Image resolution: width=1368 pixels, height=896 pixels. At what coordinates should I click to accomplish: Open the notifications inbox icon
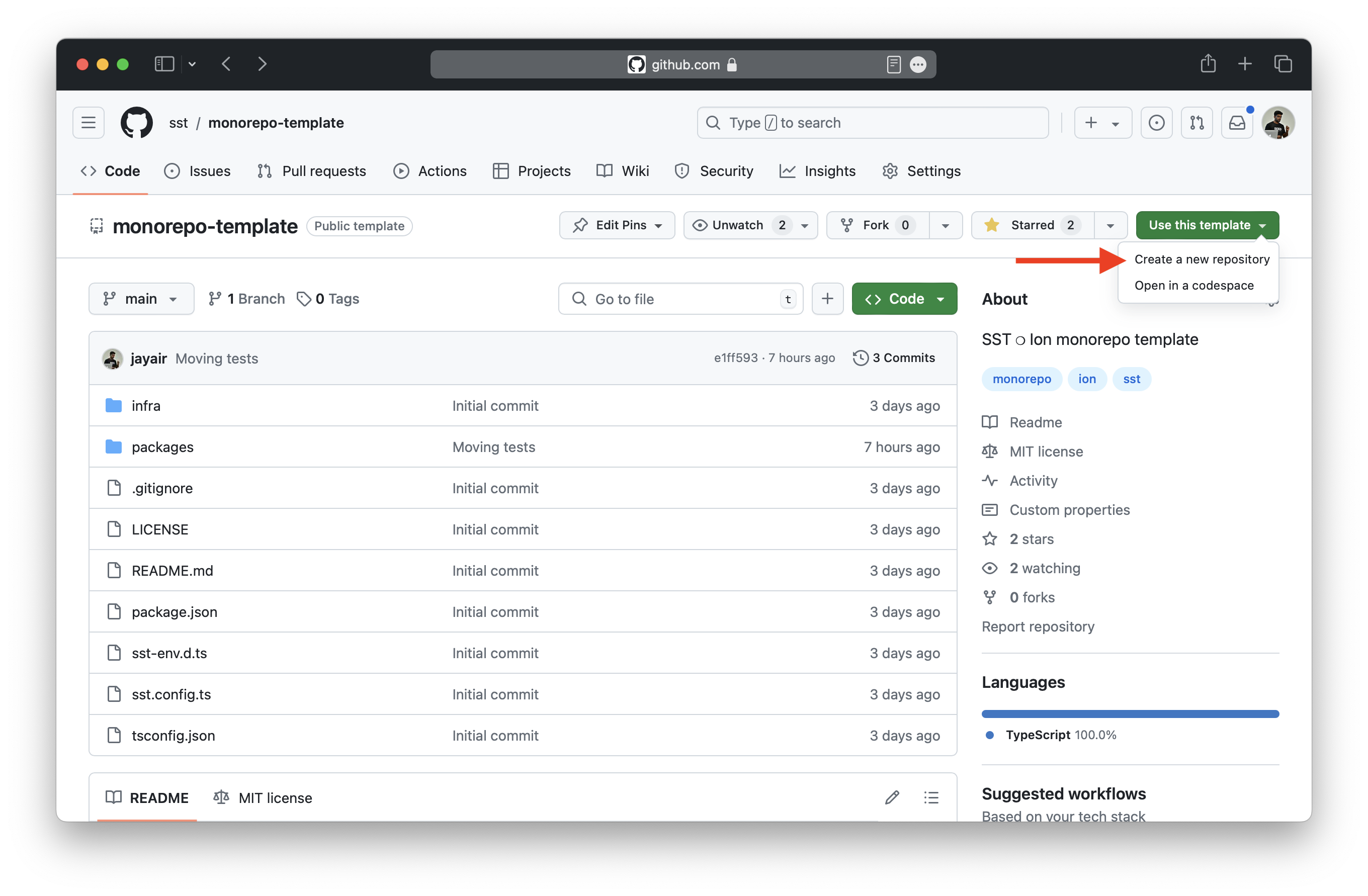(x=1237, y=122)
